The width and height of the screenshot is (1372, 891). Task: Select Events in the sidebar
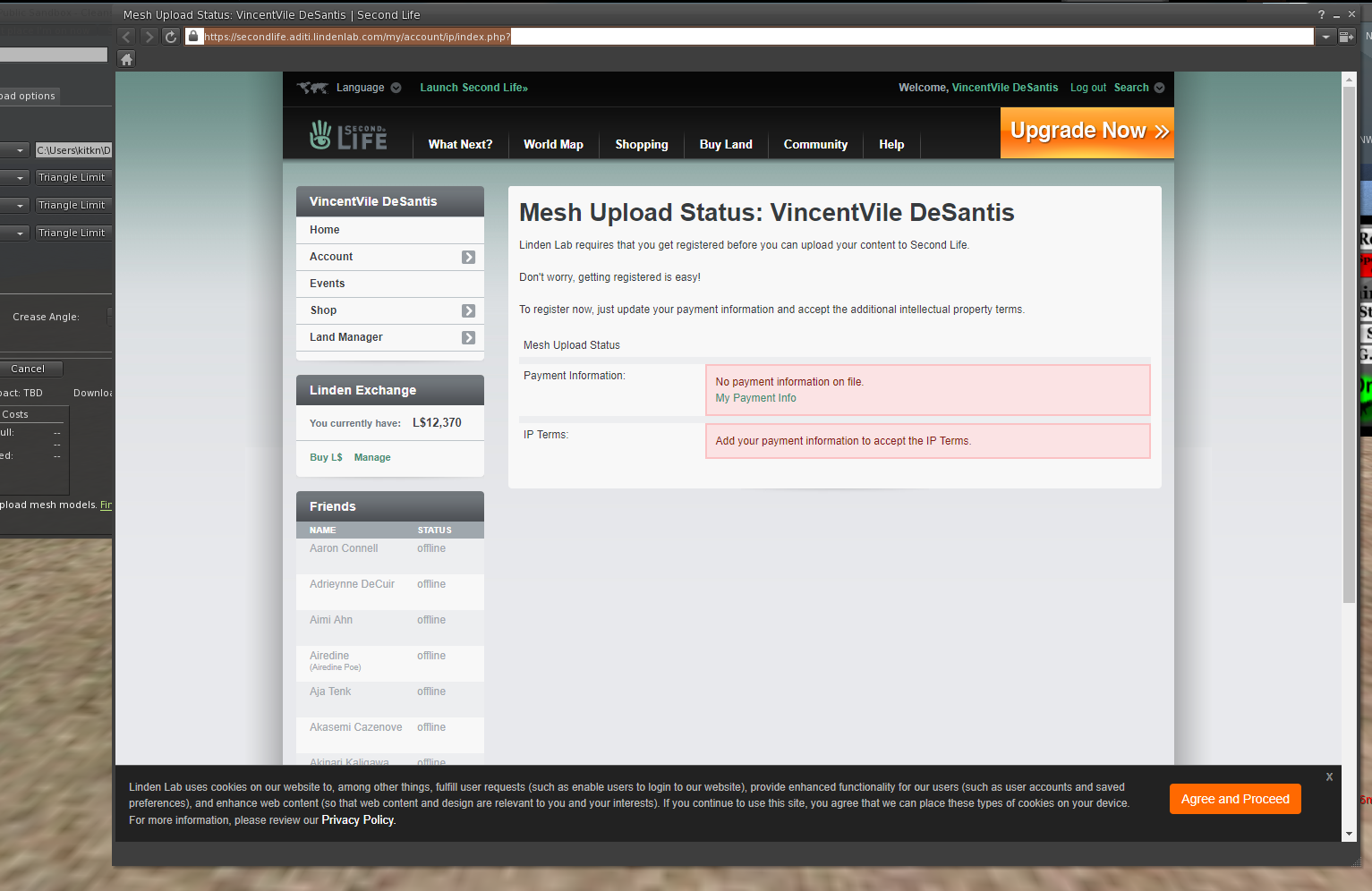pos(390,284)
